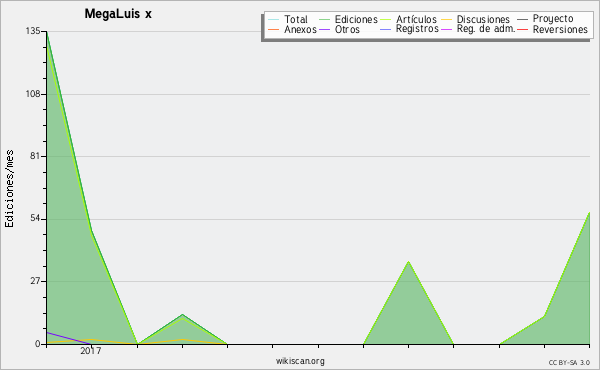Click the green swatch line next to Ediciones
Viewport: 600px width, 370px height.
pos(324,20)
